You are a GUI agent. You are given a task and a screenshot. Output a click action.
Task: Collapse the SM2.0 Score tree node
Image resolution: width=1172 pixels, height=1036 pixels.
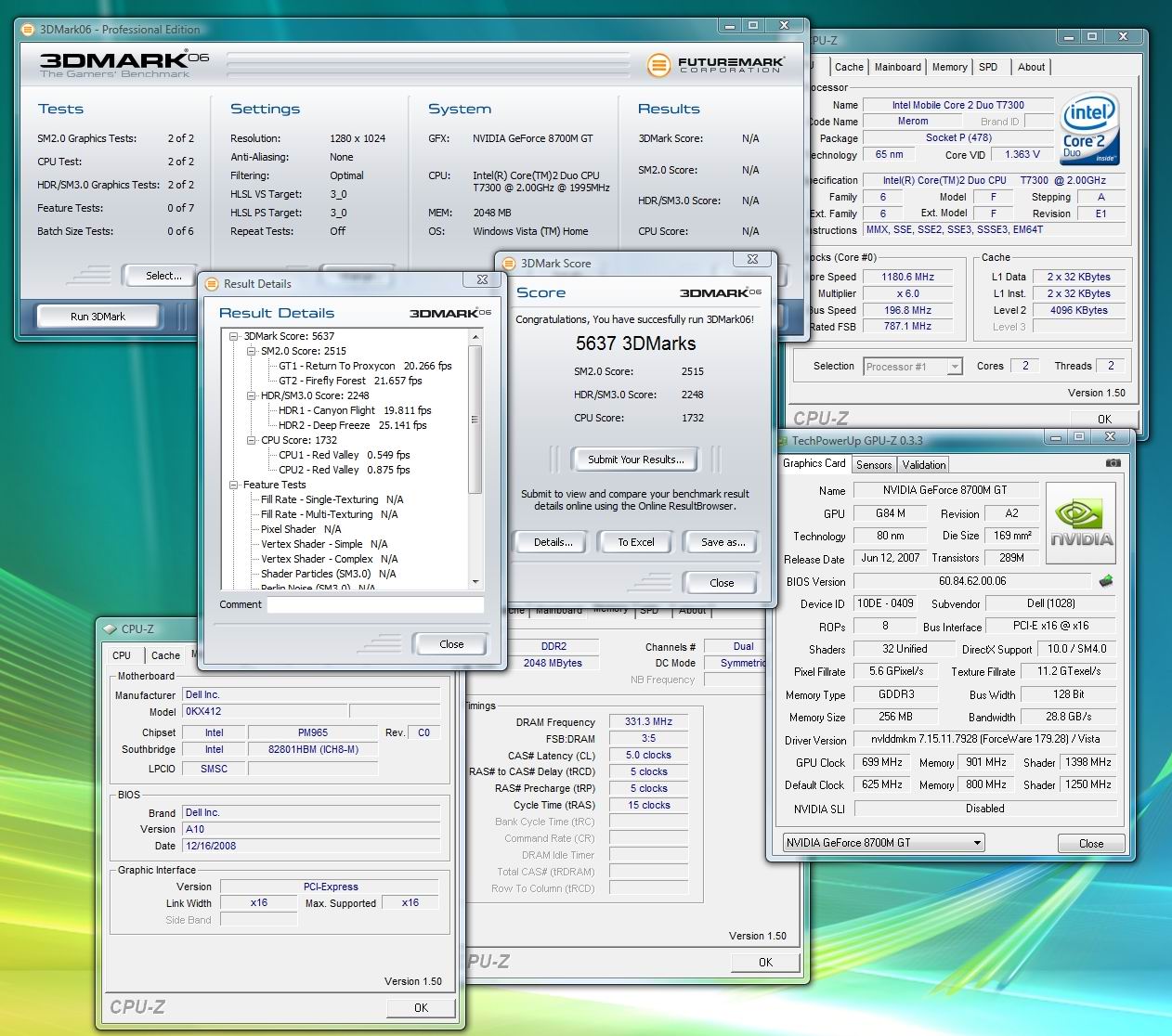coord(252,351)
